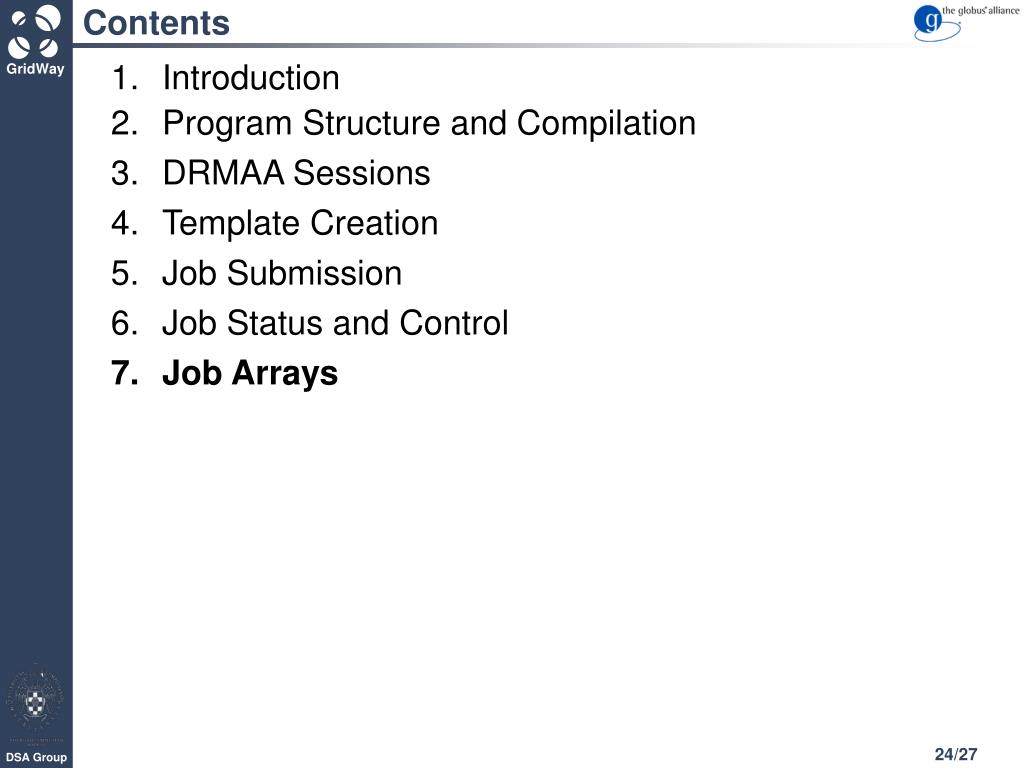Click the bold Job Arrays item
This screenshot has width=1024, height=768.
click(250, 374)
